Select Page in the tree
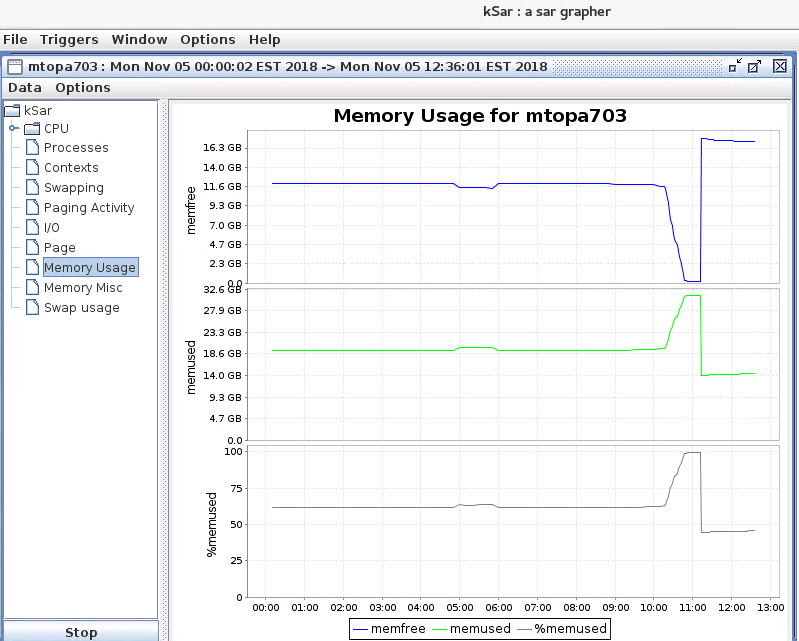 point(60,248)
